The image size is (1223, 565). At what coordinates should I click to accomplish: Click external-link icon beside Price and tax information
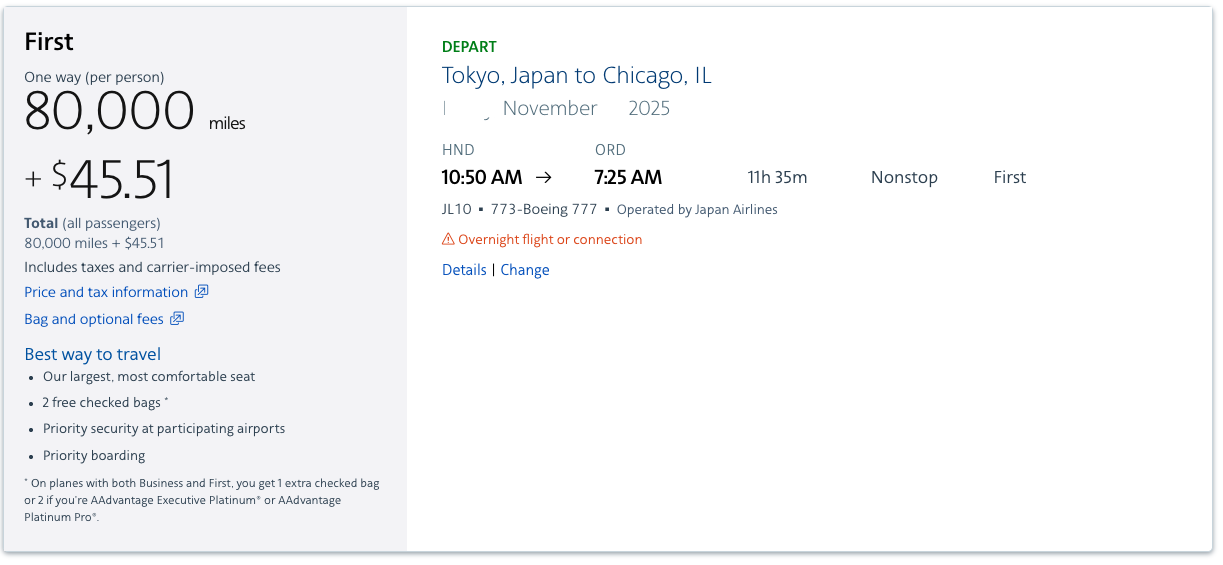point(201,292)
